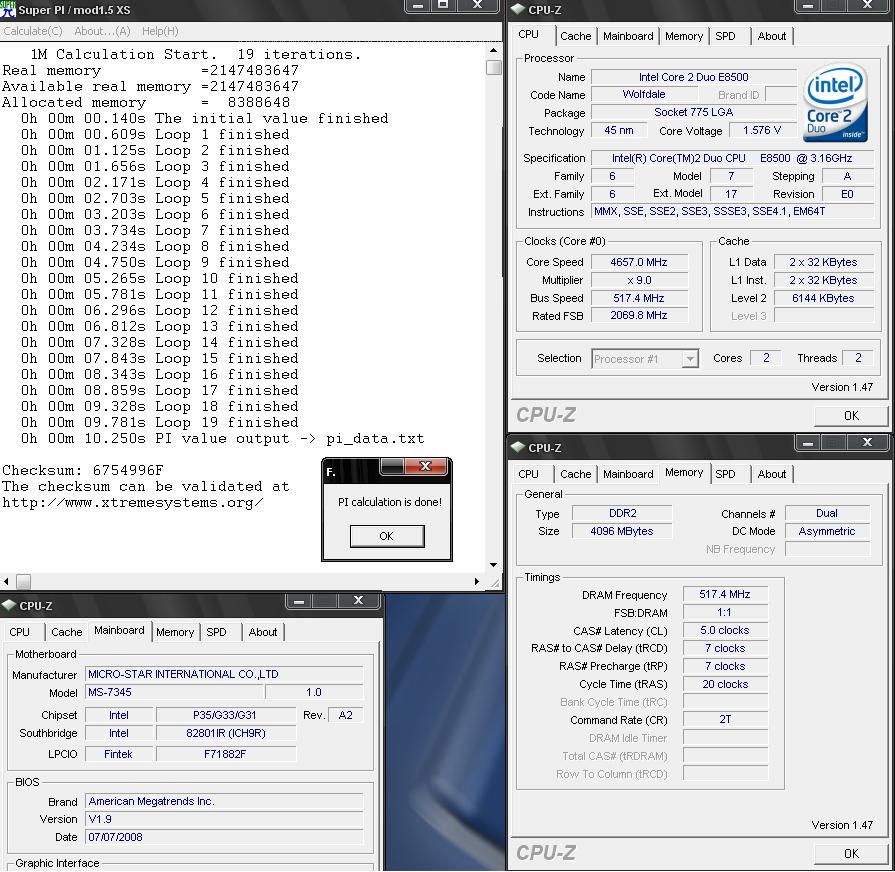
Task: Open the Calculate(C) menu in Super PI
Action: (x=33, y=31)
